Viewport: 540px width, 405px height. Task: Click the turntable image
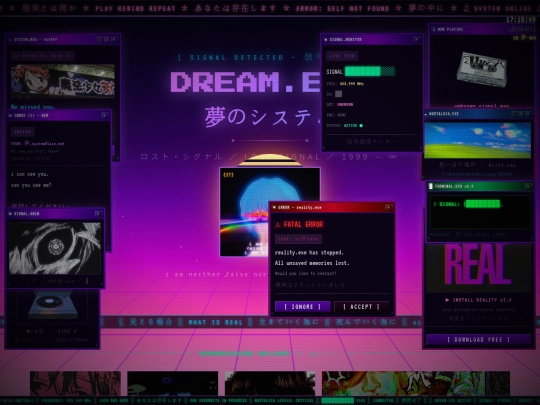(x=52, y=305)
